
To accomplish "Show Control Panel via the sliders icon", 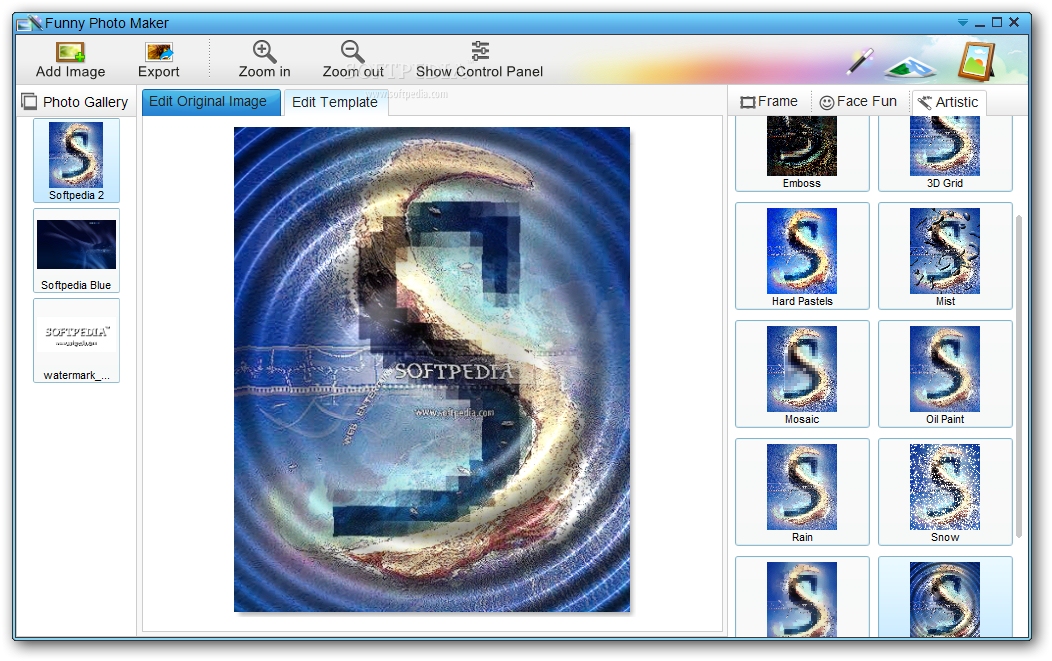I will pyautogui.click(x=480, y=51).
